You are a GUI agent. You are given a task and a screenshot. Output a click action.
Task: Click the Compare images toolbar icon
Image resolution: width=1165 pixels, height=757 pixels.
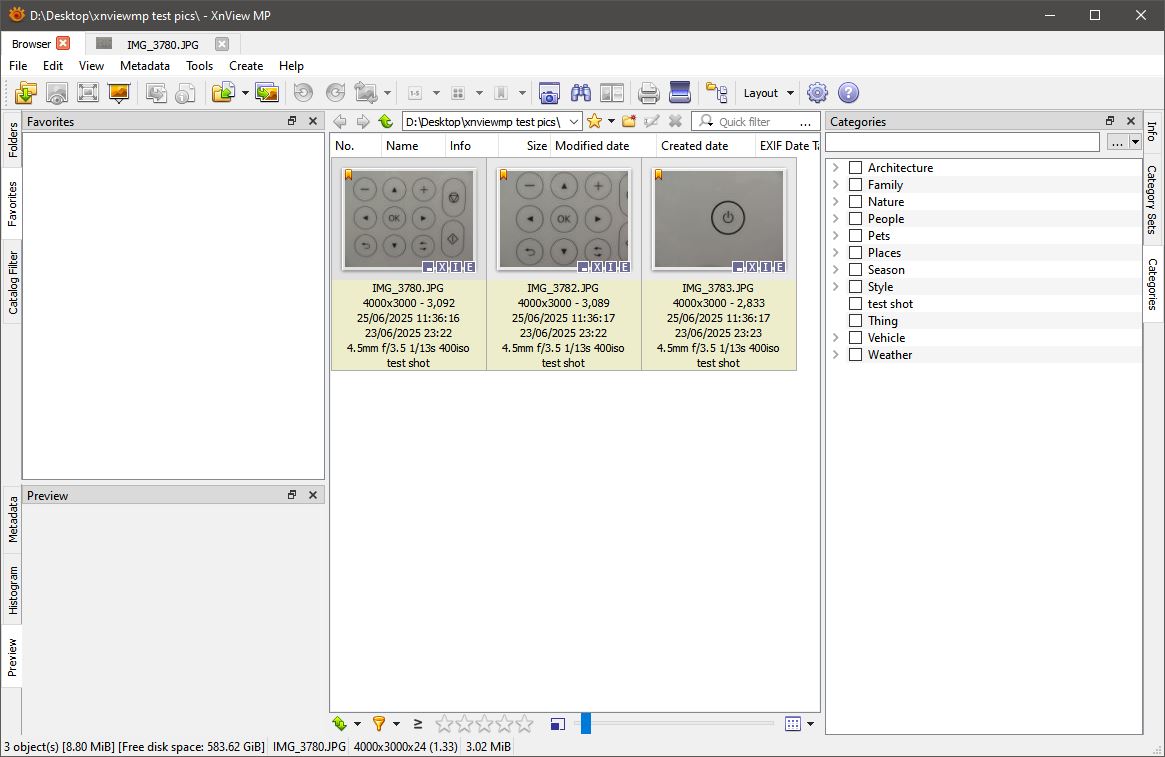[x=612, y=93]
